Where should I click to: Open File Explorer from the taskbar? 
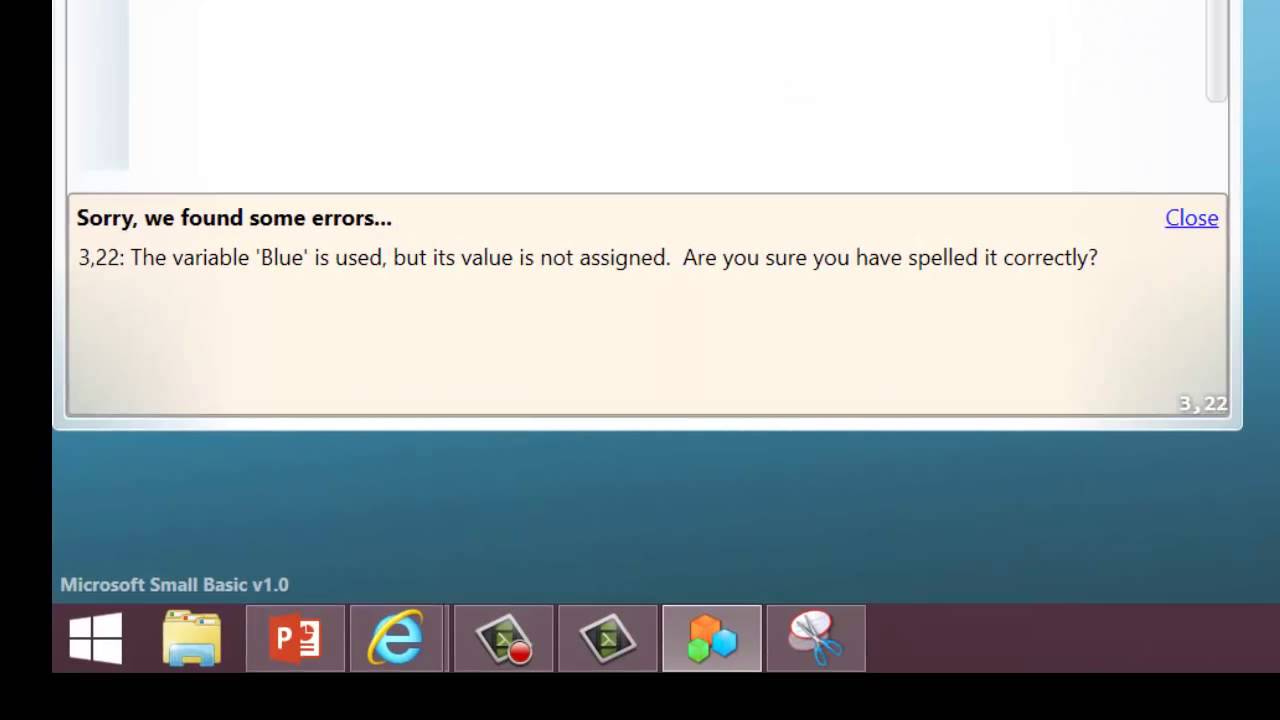coord(192,638)
